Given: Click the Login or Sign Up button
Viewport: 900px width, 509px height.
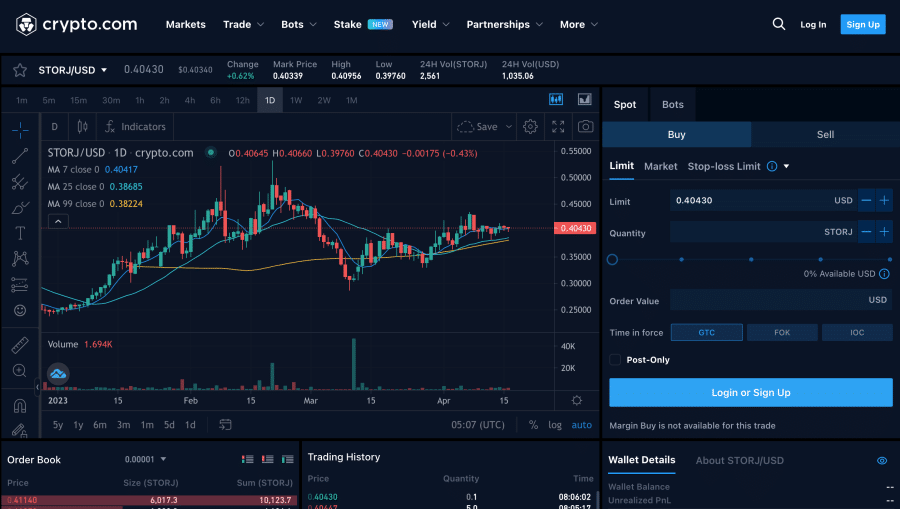Looking at the screenshot, I should pos(751,393).
